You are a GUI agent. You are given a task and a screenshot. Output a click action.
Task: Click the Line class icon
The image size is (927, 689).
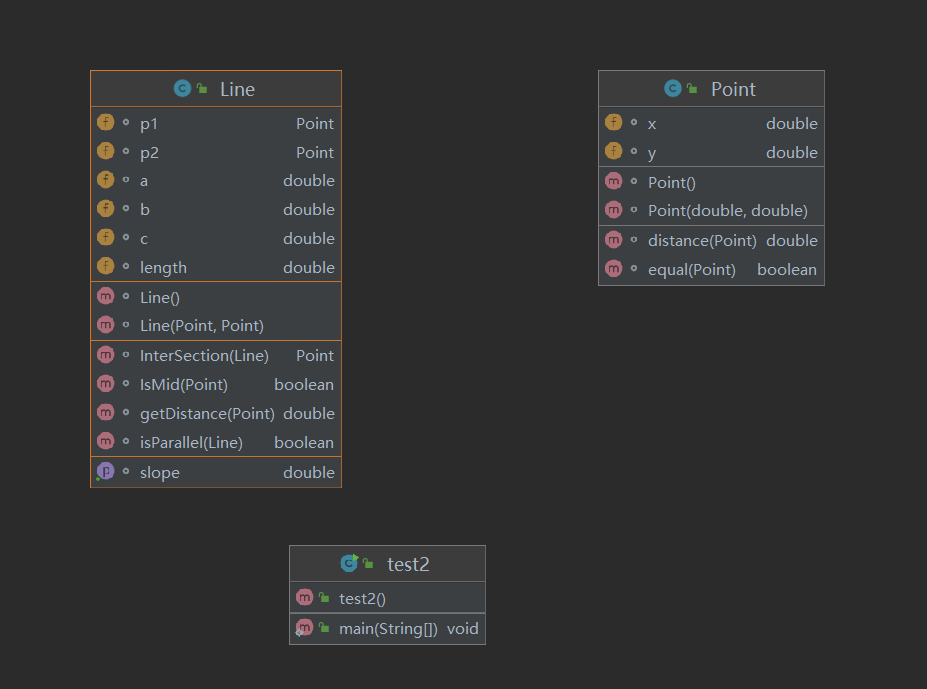coord(182,89)
